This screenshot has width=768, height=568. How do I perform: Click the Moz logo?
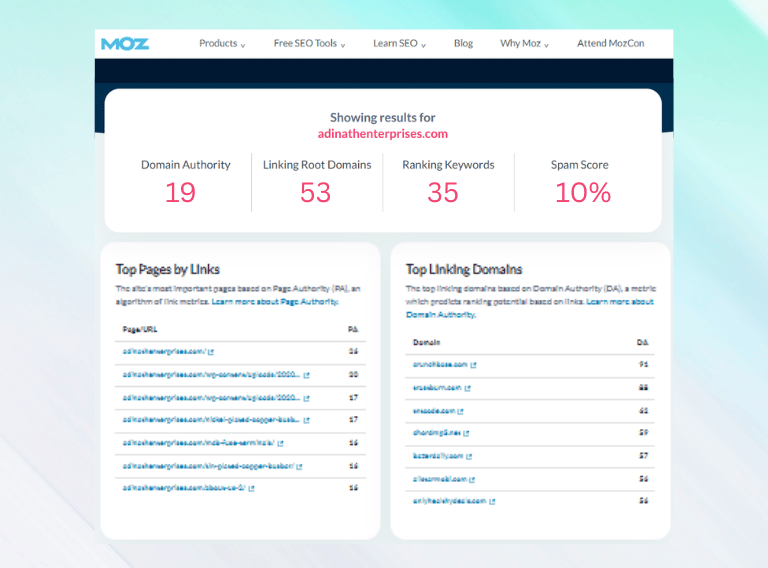124,44
